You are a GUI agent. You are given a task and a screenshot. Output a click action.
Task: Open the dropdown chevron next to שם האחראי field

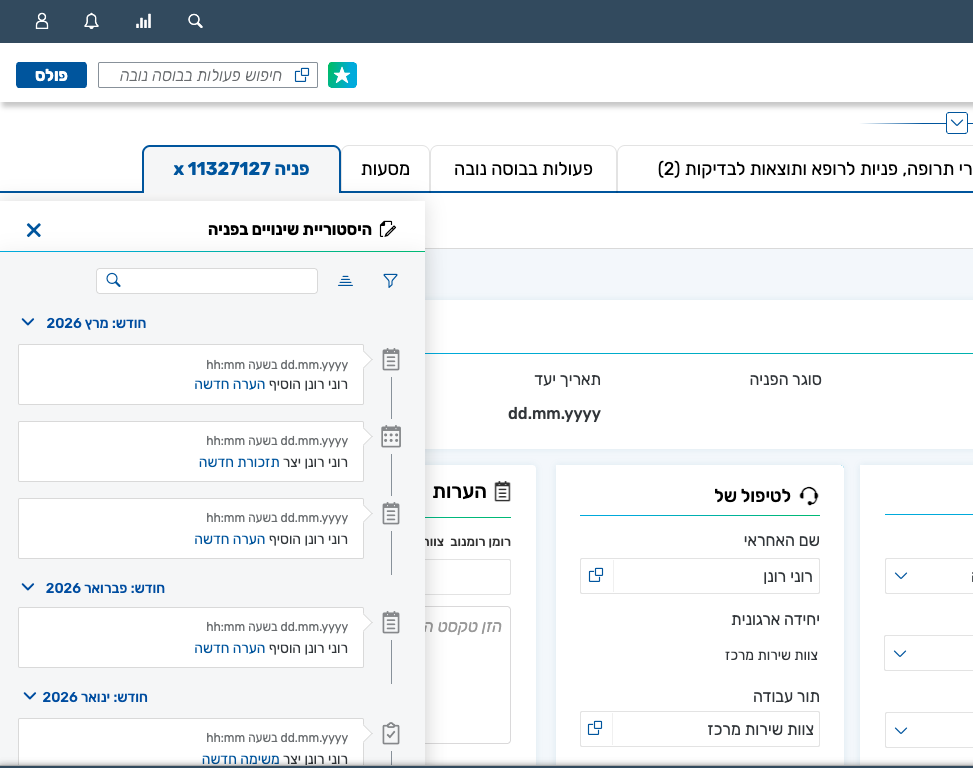[x=900, y=576]
